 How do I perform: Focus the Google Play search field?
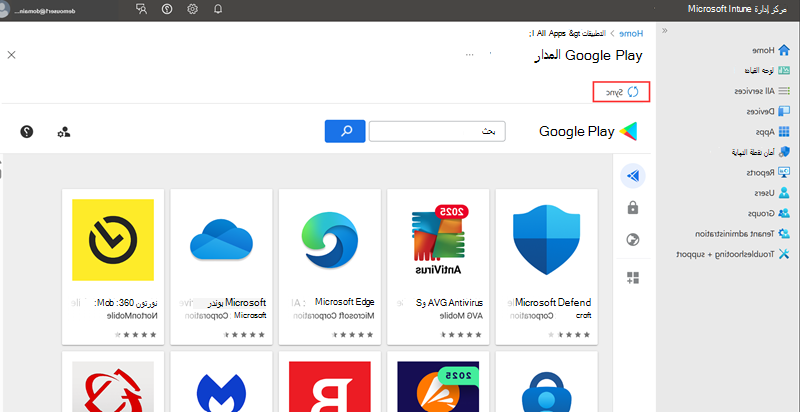click(437, 132)
